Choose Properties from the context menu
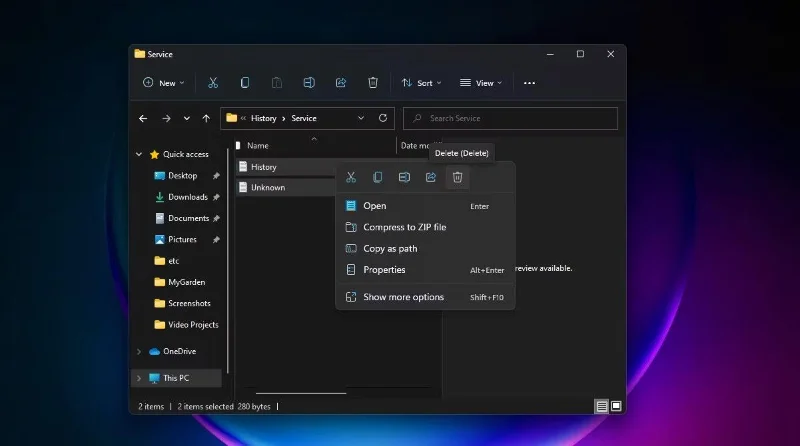The height and width of the screenshot is (446, 800). coord(426,270)
